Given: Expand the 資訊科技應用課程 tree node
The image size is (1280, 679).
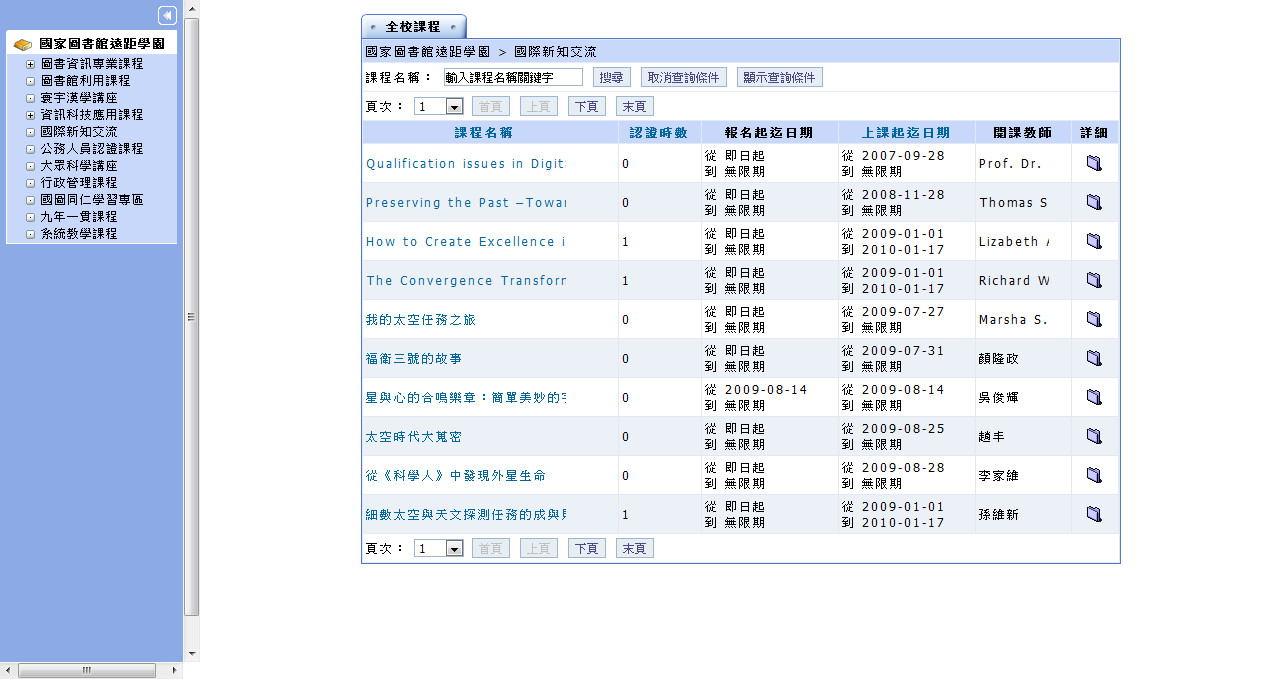Looking at the screenshot, I should pyautogui.click(x=31, y=115).
